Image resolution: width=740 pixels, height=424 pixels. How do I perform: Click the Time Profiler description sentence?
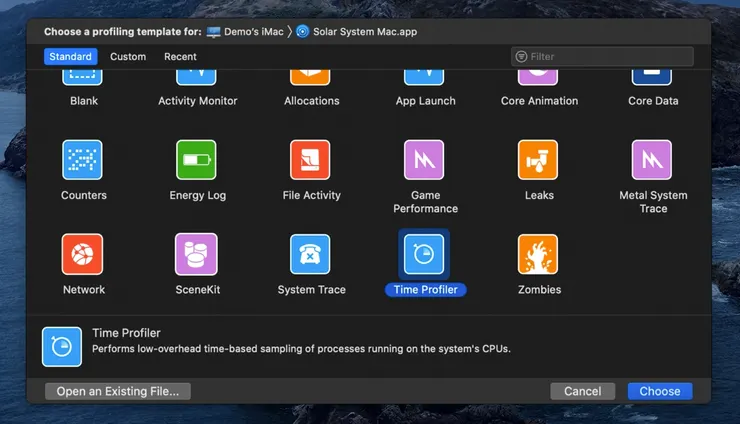pyautogui.click(x=301, y=349)
